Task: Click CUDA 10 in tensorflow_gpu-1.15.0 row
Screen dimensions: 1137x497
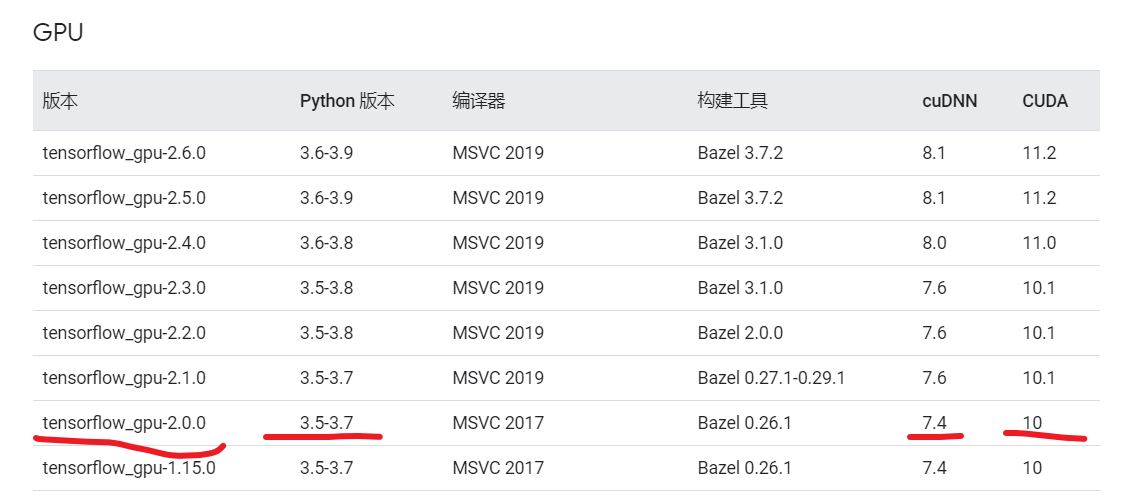Action: [x=1033, y=468]
